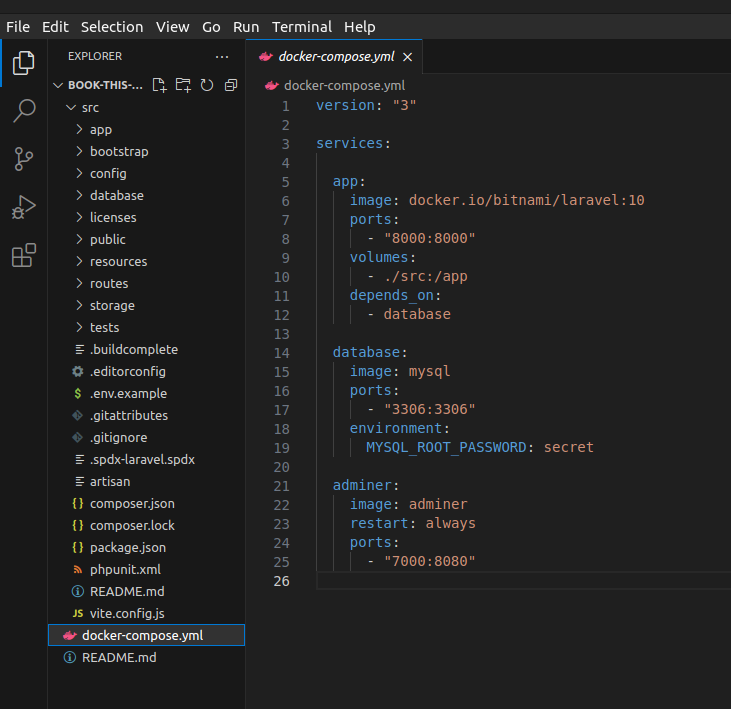Expand the database folder
This screenshot has width=731, height=709.
79,195
